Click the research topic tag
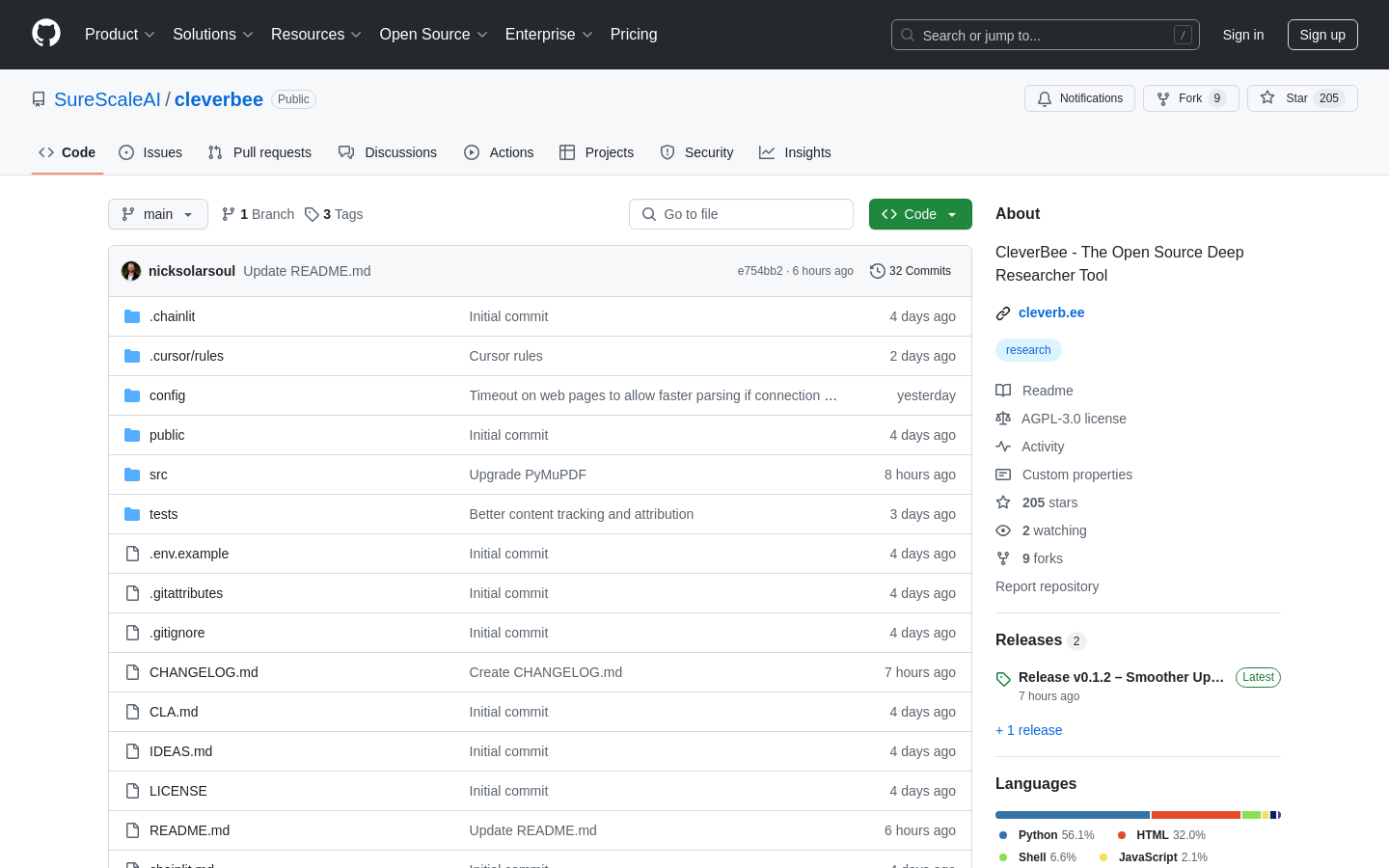The width and height of the screenshot is (1389, 868). [1028, 350]
